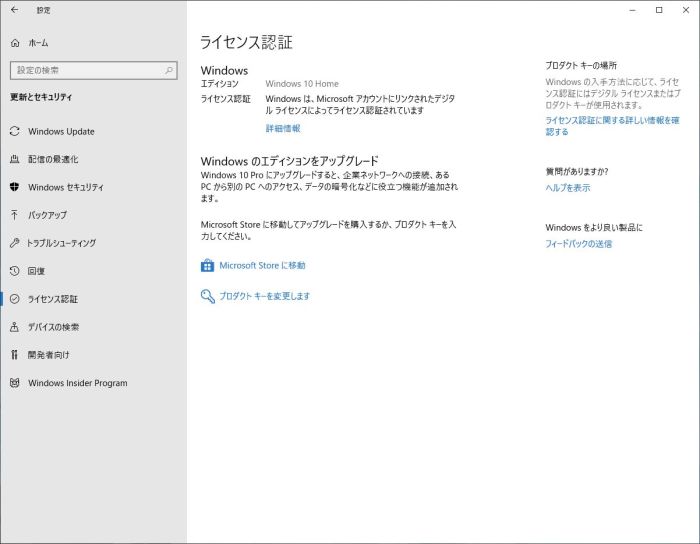Click the 配信の最適化 delivery optimization icon
Image resolution: width=700 pixels, height=544 pixels.
15,159
